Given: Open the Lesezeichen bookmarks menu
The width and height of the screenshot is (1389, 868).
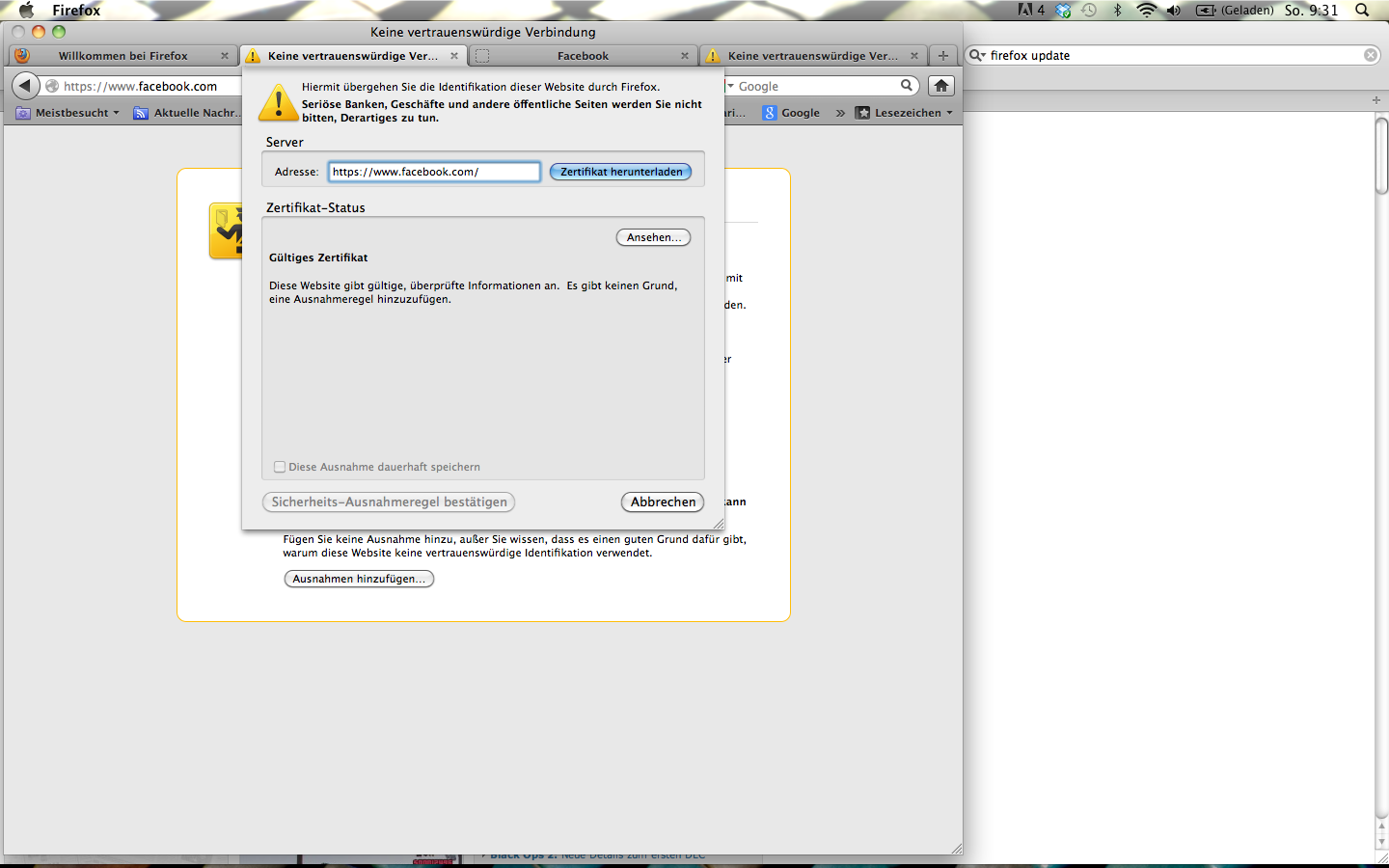Looking at the screenshot, I should click(904, 113).
